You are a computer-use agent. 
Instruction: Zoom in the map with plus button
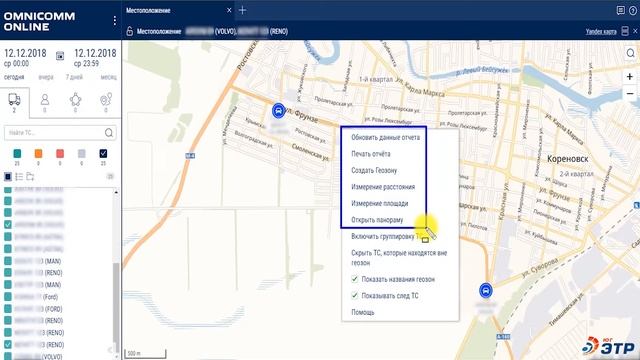coord(630,77)
